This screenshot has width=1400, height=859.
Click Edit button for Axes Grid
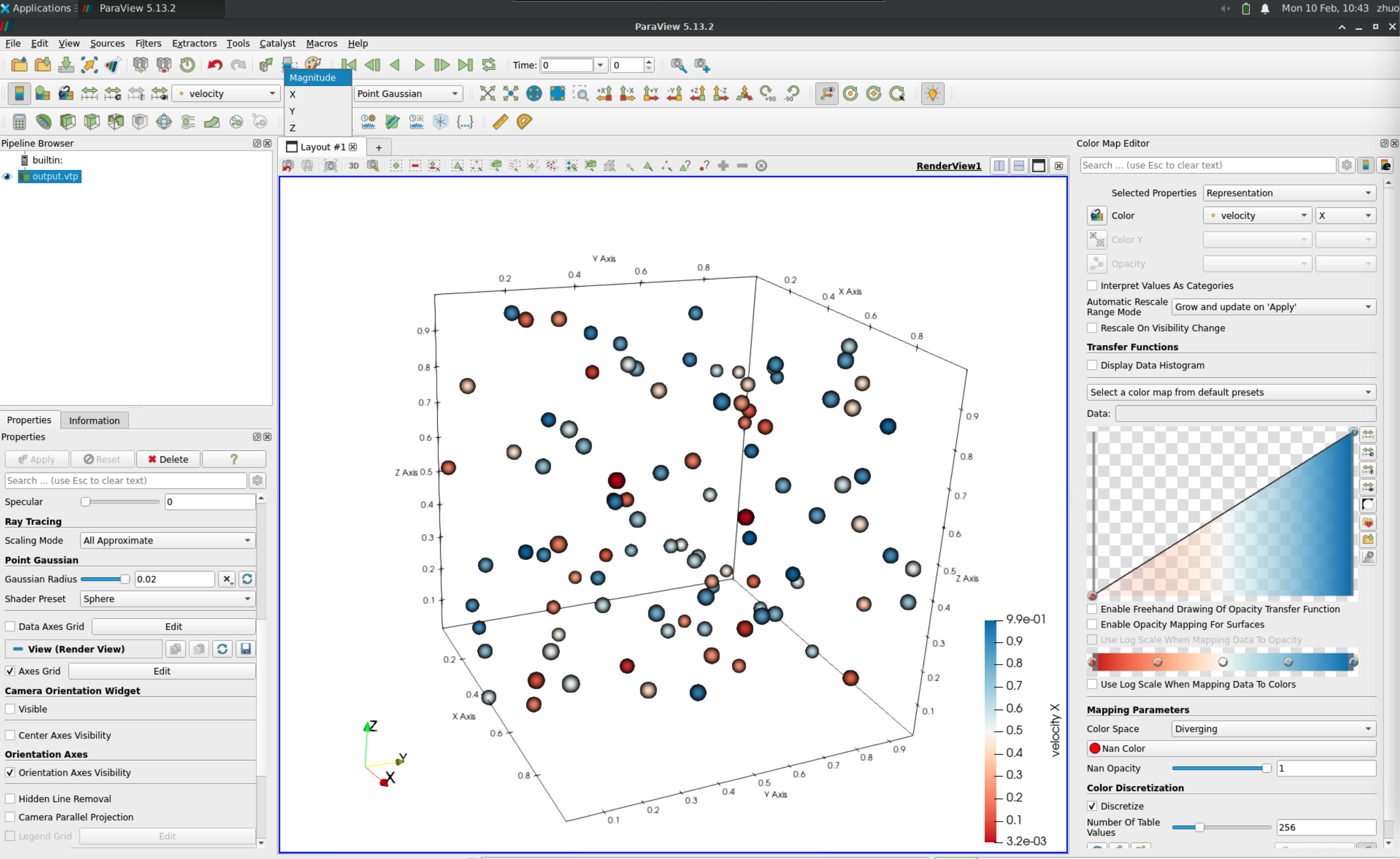(162, 671)
